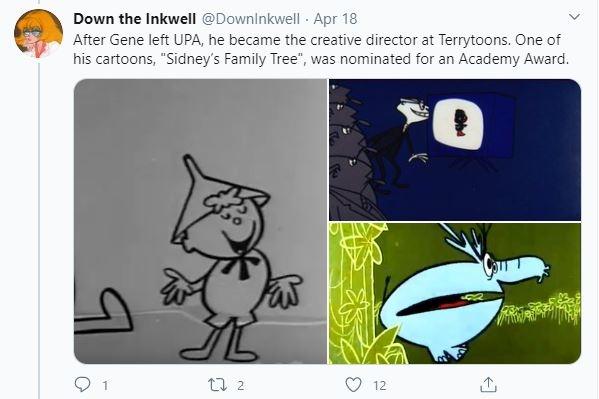Open the share tweet icon
The image size is (599, 399).
(488, 384)
